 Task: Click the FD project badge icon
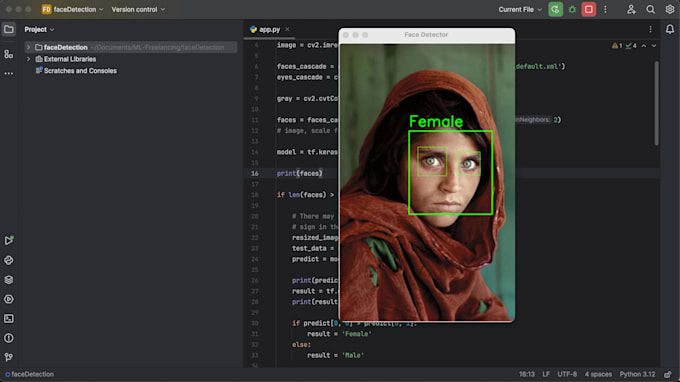point(46,10)
